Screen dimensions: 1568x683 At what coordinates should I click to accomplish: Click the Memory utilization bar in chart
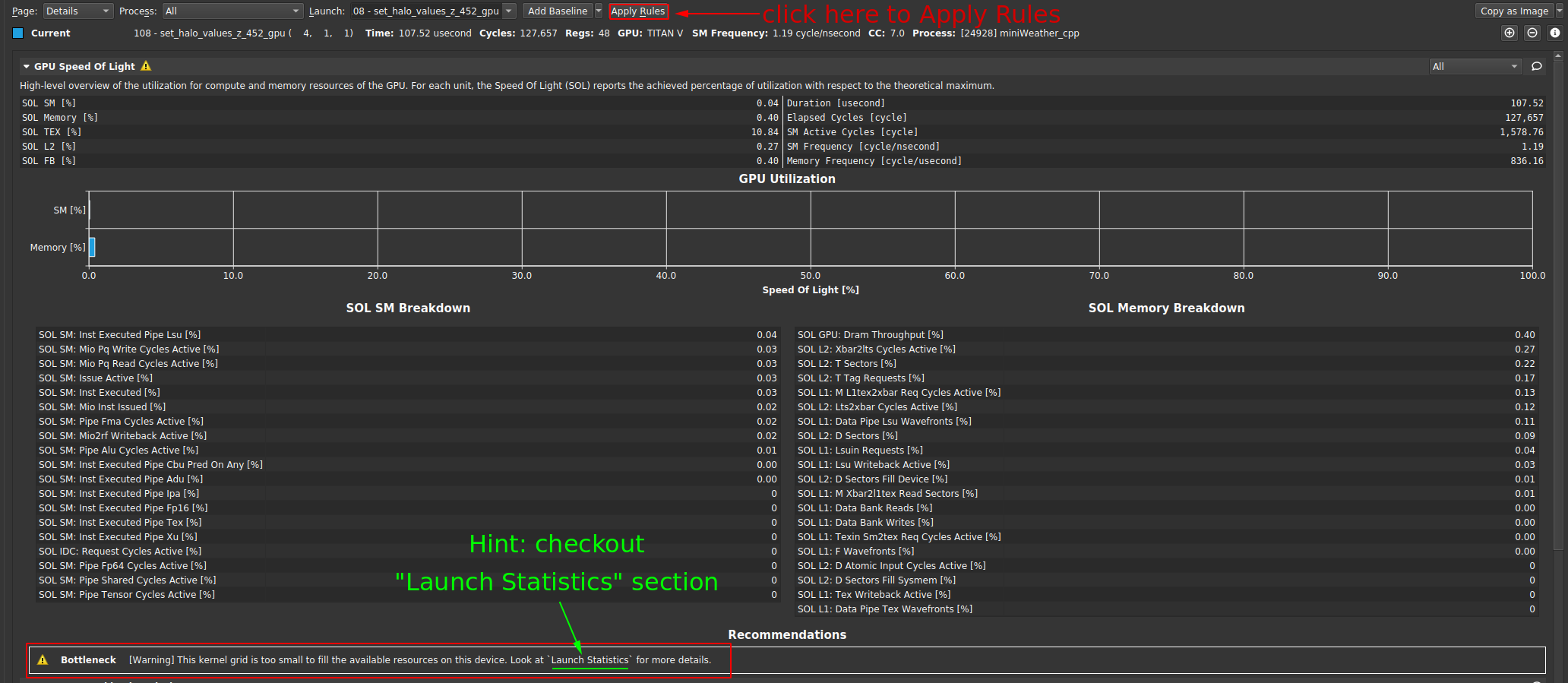[92, 247]
